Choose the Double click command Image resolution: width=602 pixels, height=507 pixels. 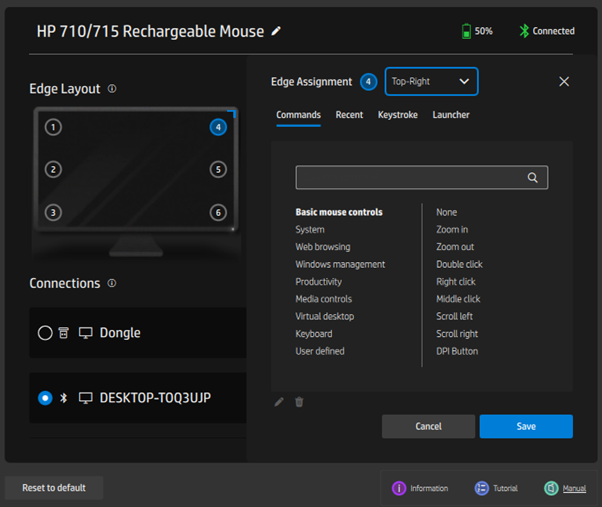[459, 264]
